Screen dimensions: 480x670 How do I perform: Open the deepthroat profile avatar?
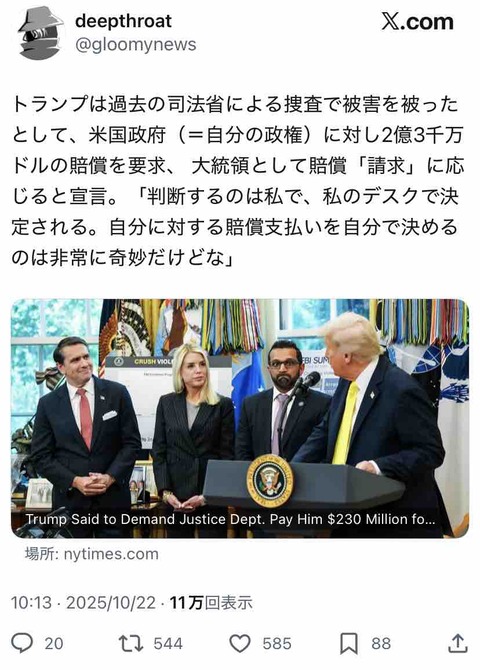click(40, 33)
